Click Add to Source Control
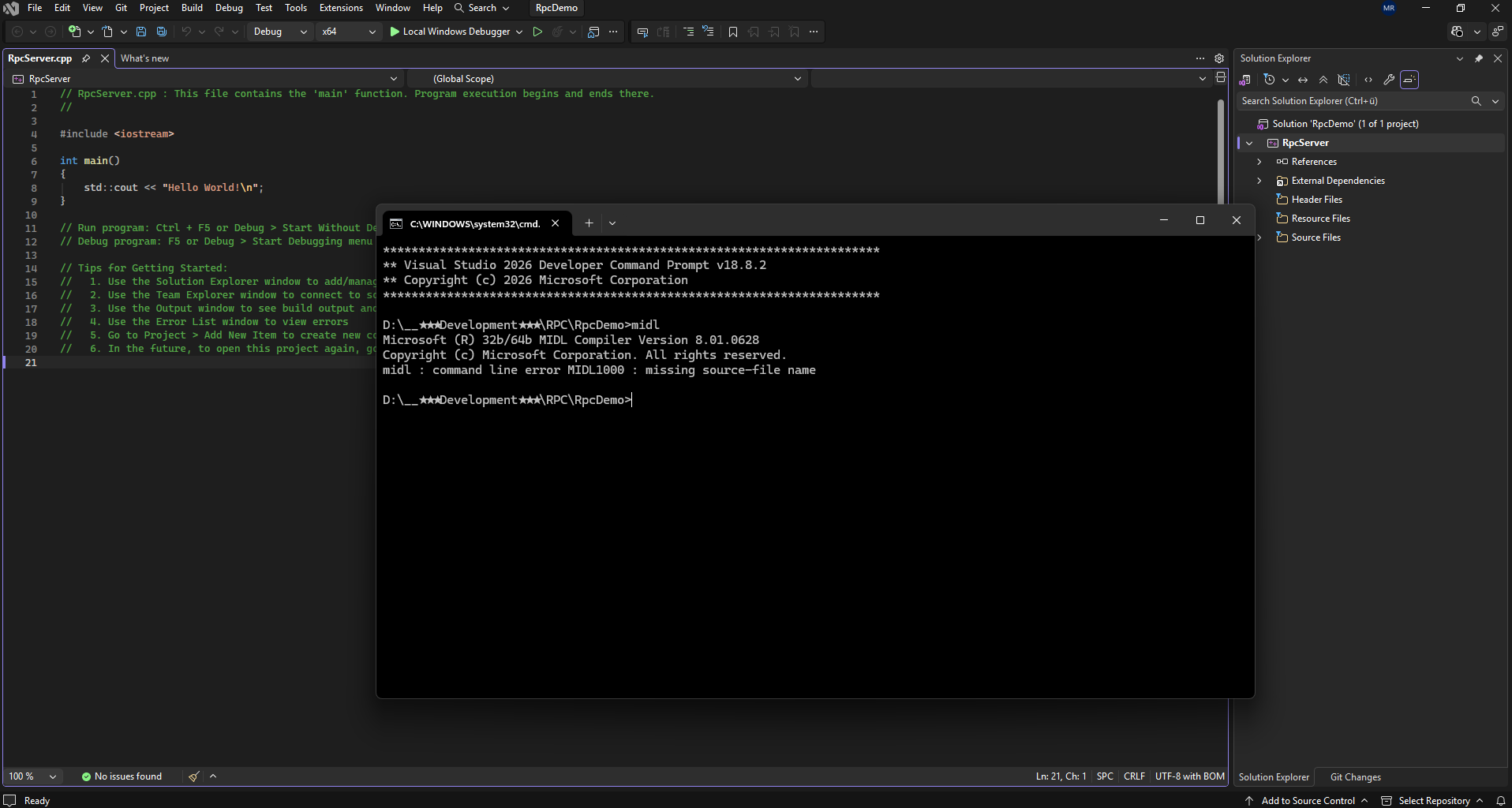Screen dimensions: 1512x808 point(1307,801)
